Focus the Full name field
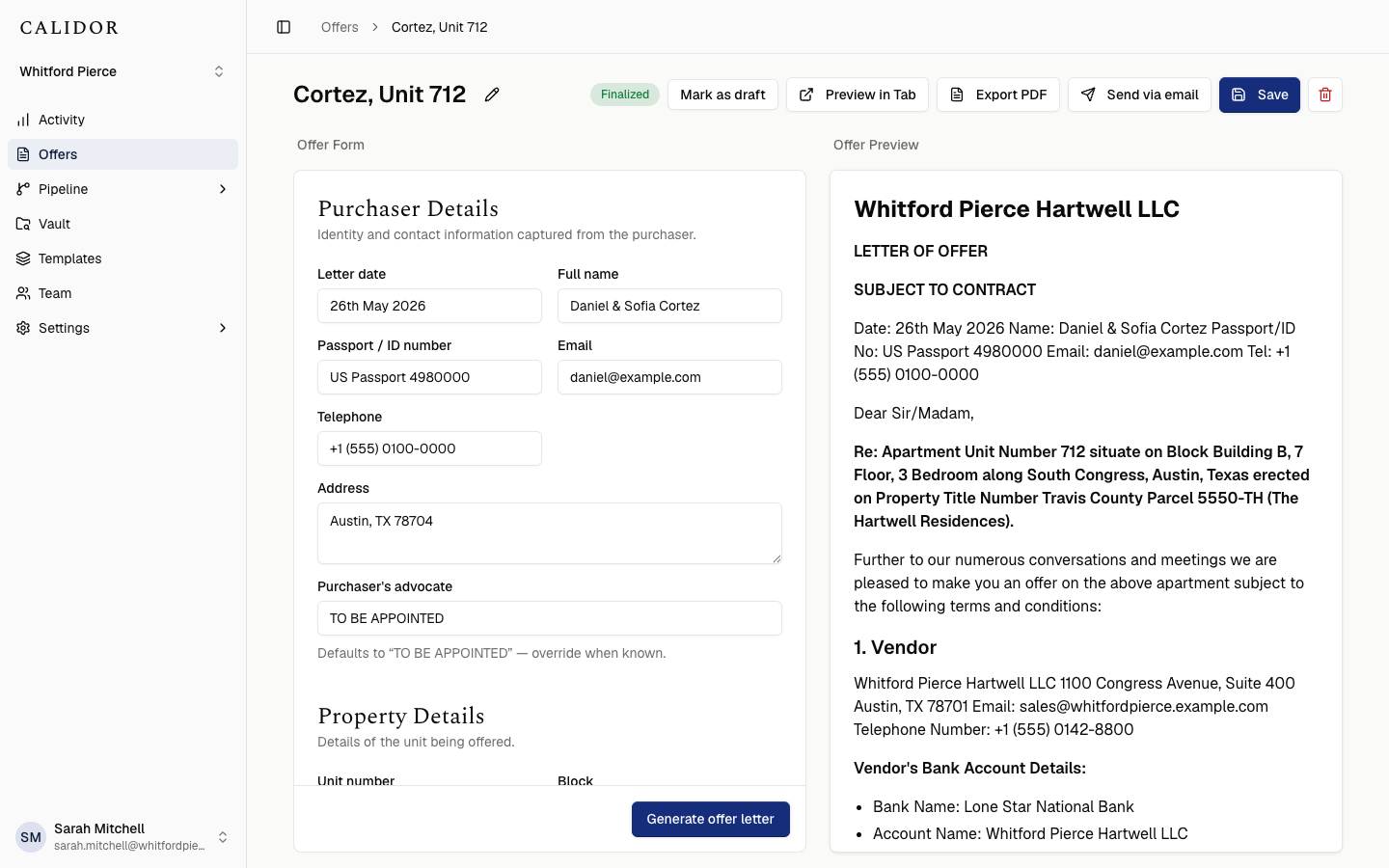This screenshot has height=868, width=1389. tap(669, 306)
